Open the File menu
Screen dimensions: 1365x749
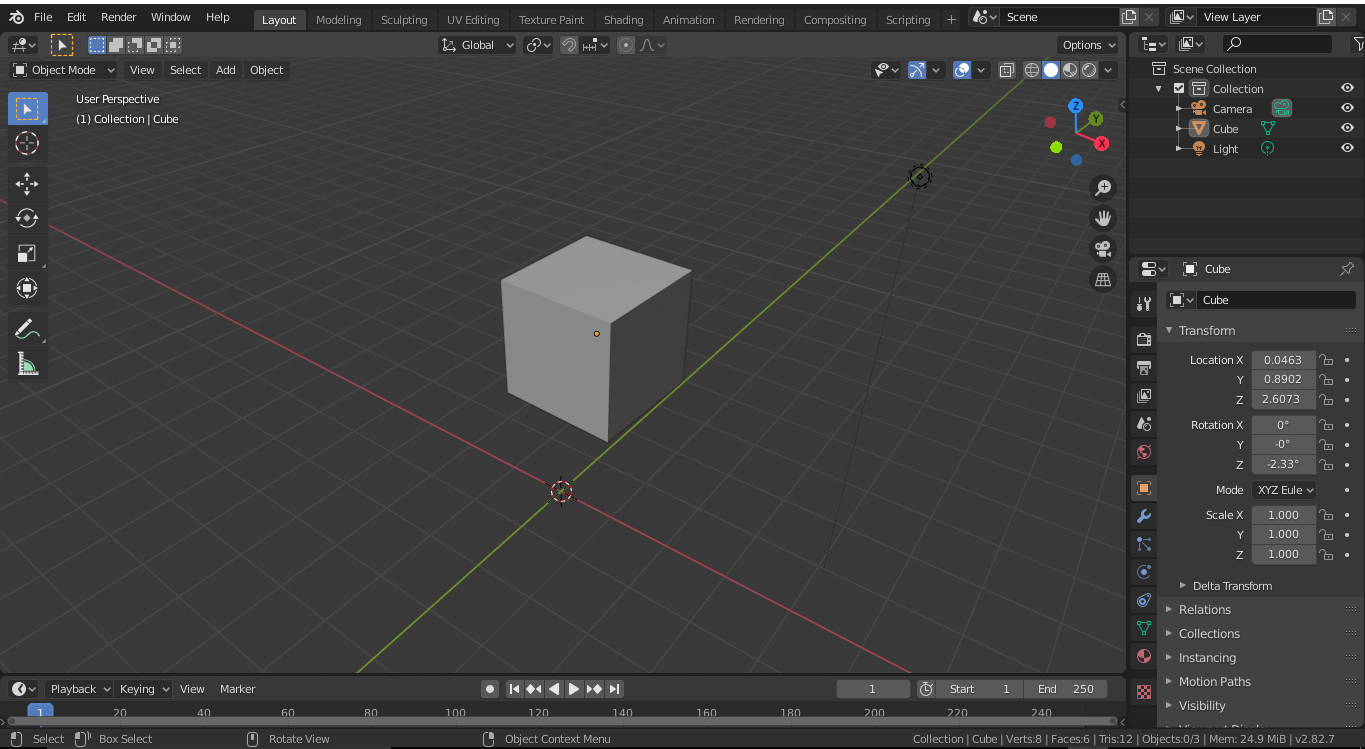pyautogui.click(x=43, y=17)
